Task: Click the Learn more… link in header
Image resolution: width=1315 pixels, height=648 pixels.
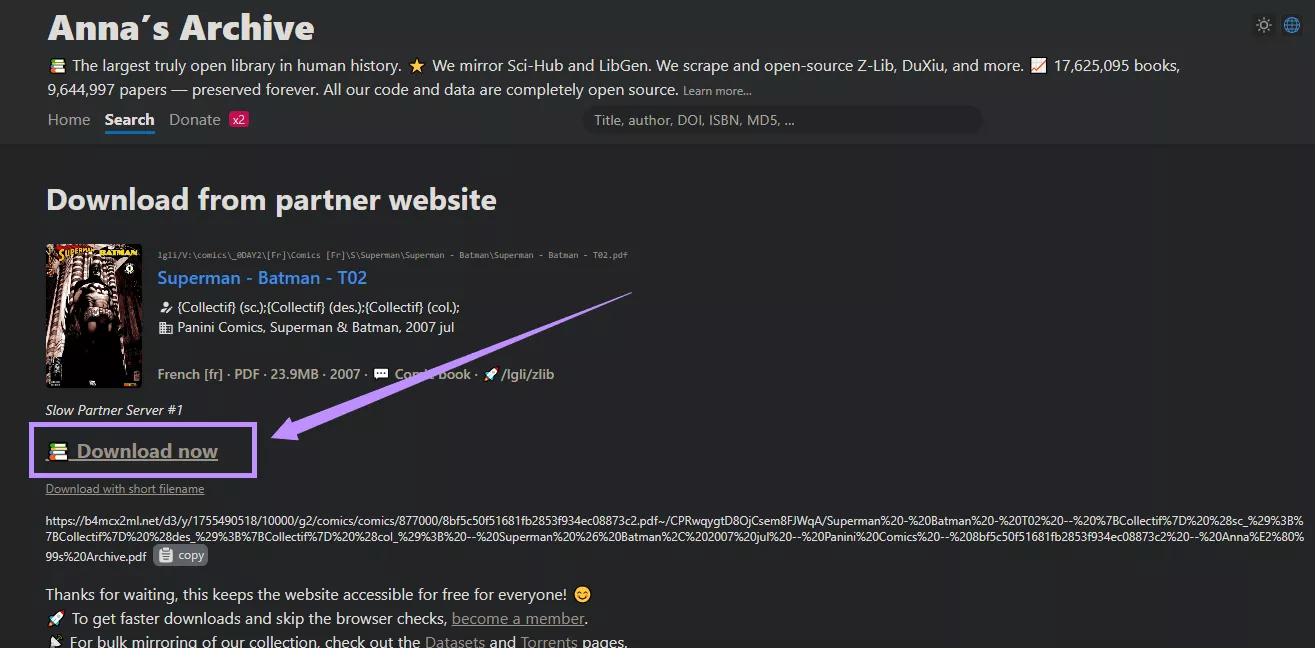Action: [717, 92]
